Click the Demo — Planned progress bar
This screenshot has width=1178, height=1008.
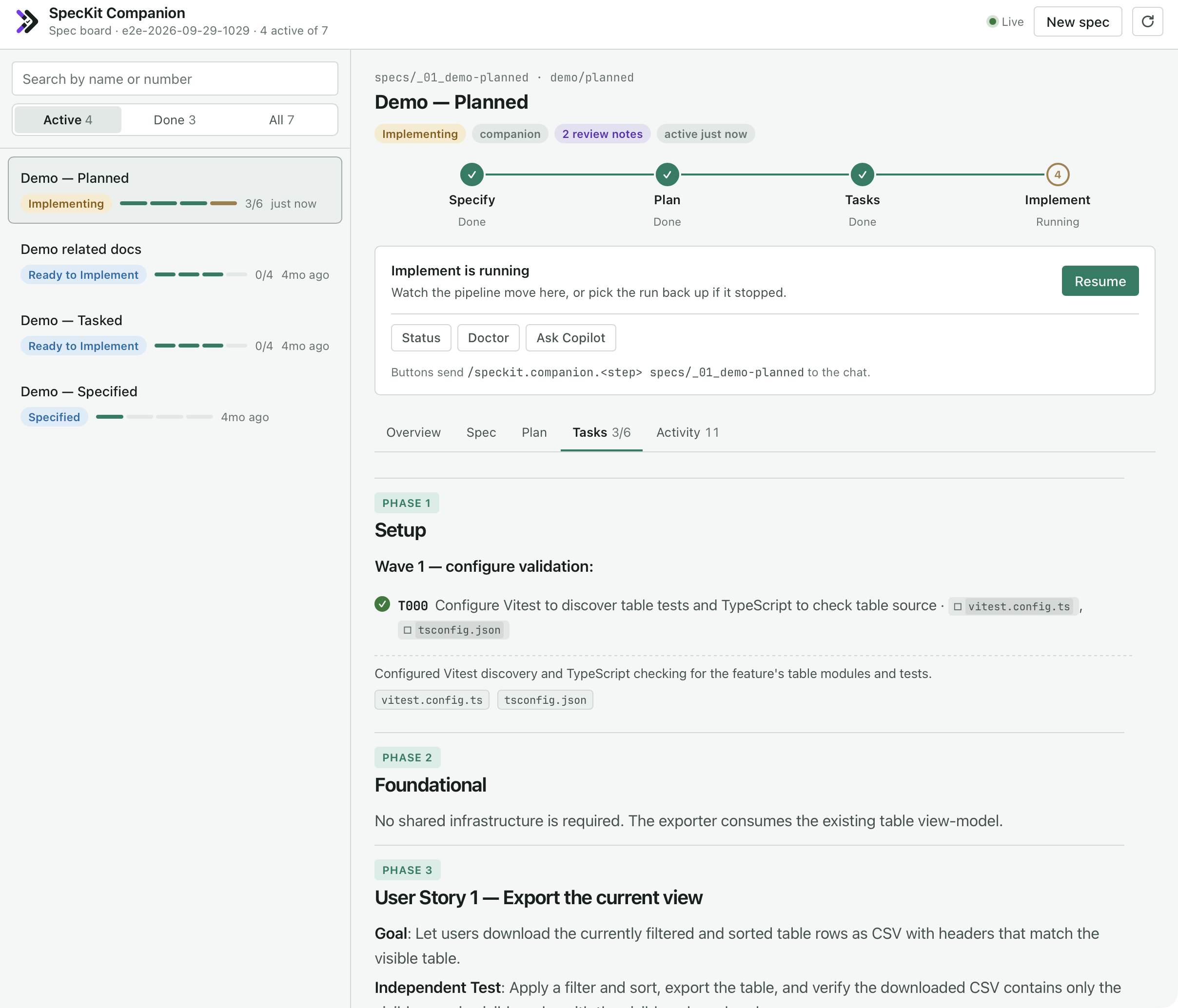pos(178,203)
